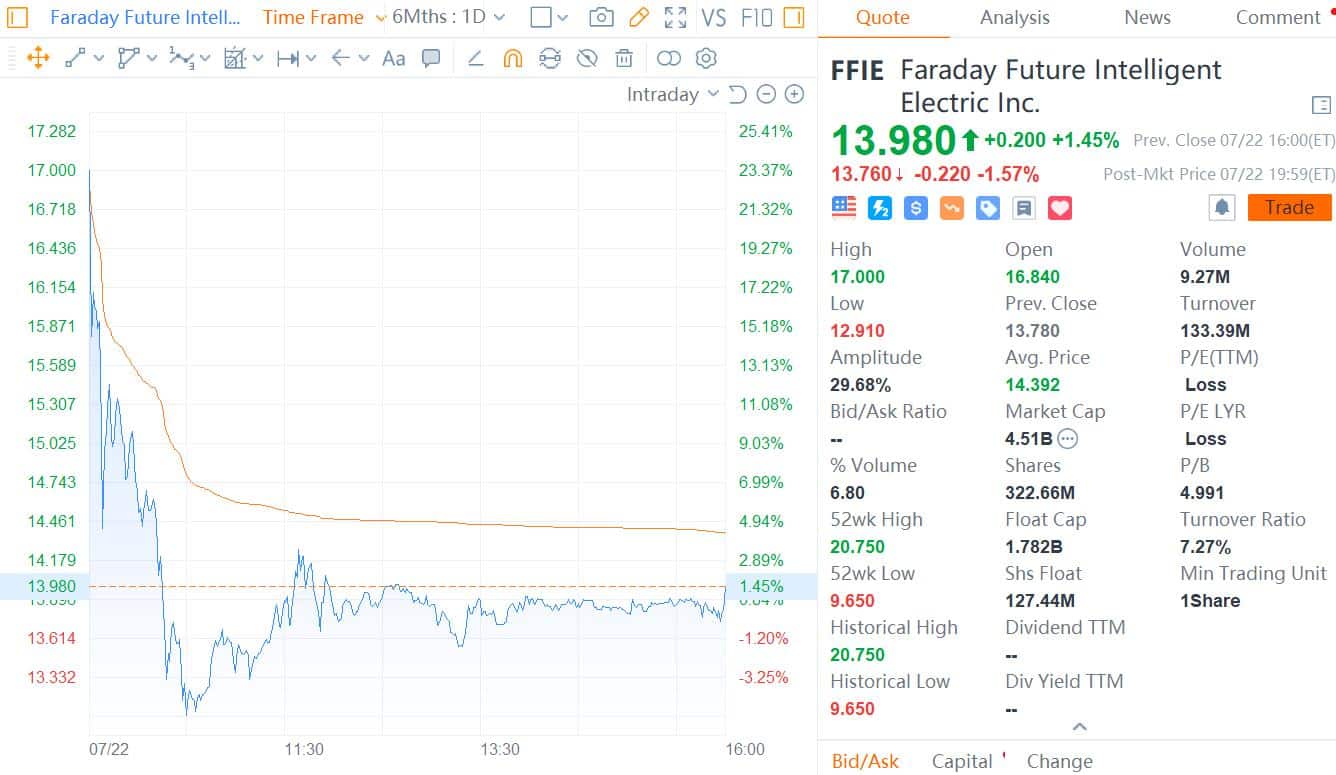The image size is (1336, 775).
Task: Open chart settings gear icon
Action: click(706, 58)
